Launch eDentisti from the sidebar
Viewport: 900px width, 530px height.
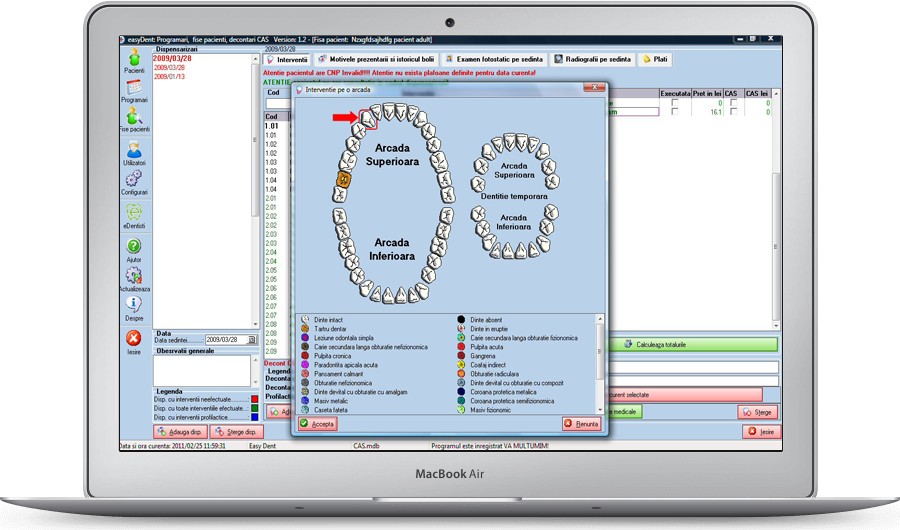[133, 213]
